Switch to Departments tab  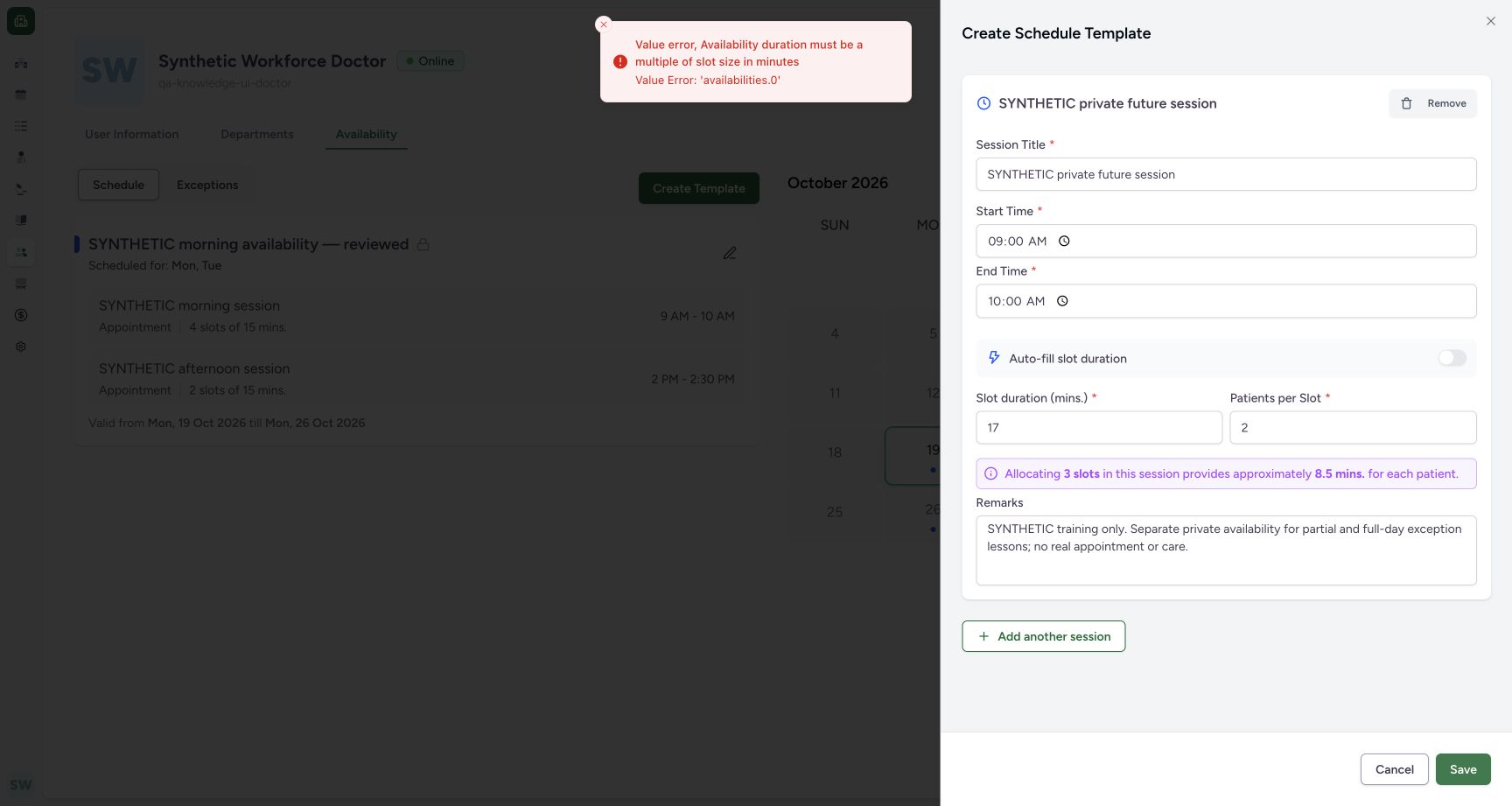(x=257, y=134)
